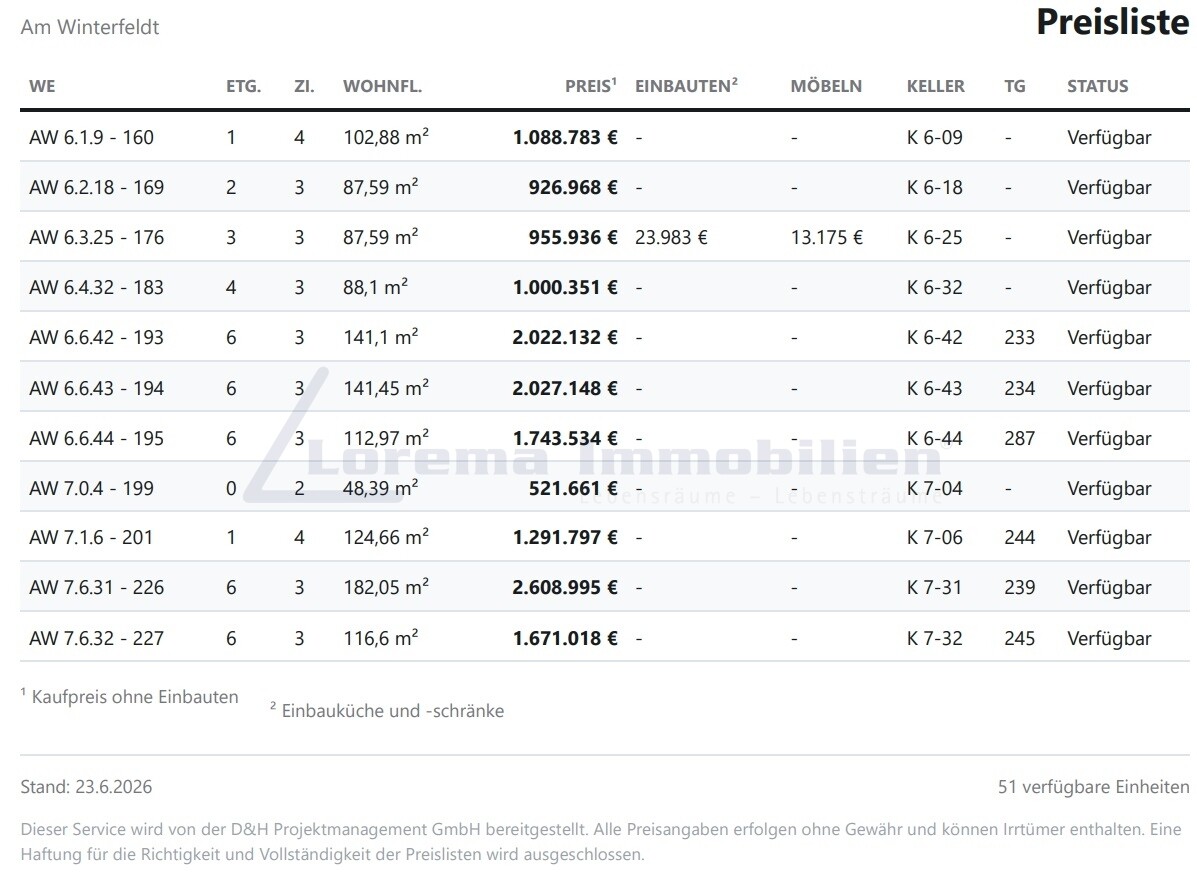The width and height of the screenshot is (1197, 874).
Task: Click living area 116,6 m²
Action: (x=380, y=638)
